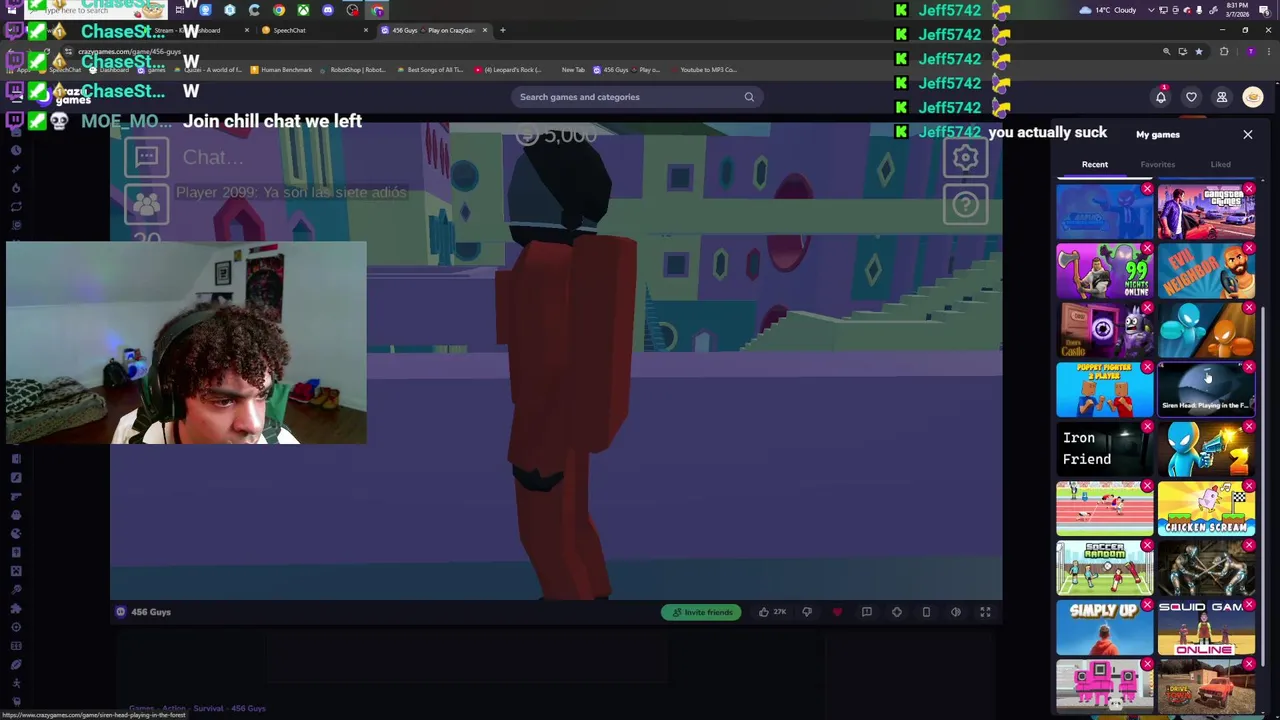Remove 99 Nights Online from recent
Screen dimensions: 1280x720
click(x=1147, y=249)
